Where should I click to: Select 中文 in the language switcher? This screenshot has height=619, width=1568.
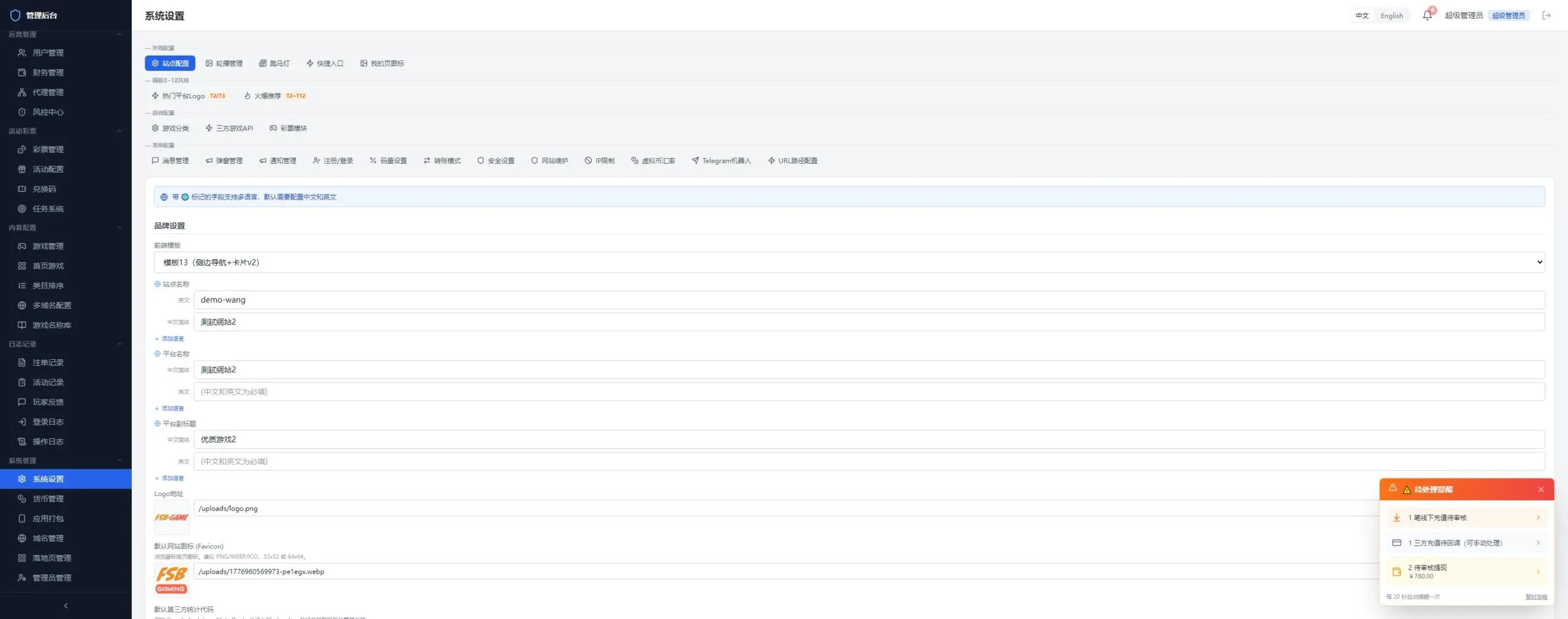pos(1362,16)
